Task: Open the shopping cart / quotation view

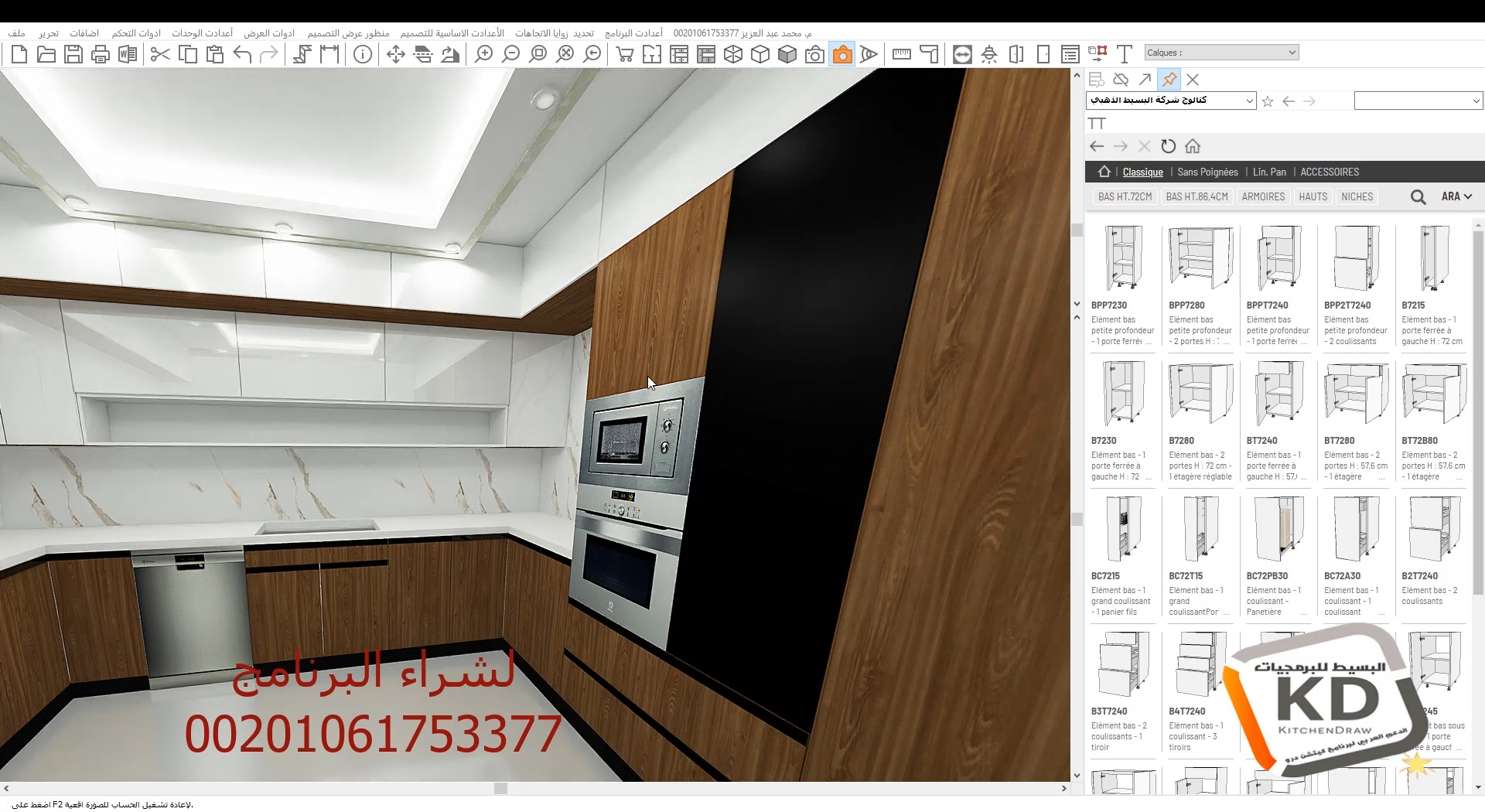Action: (x=625, y=54)
